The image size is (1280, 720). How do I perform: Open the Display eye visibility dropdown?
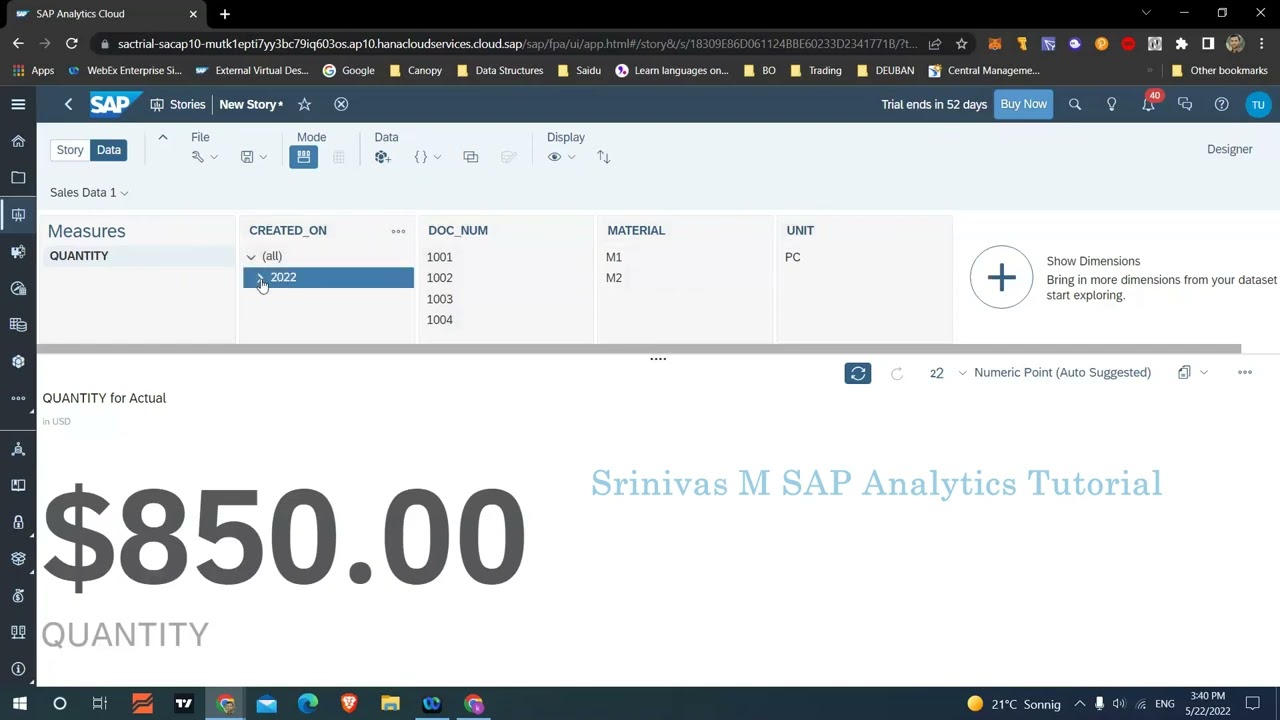(x=561, y=157)
